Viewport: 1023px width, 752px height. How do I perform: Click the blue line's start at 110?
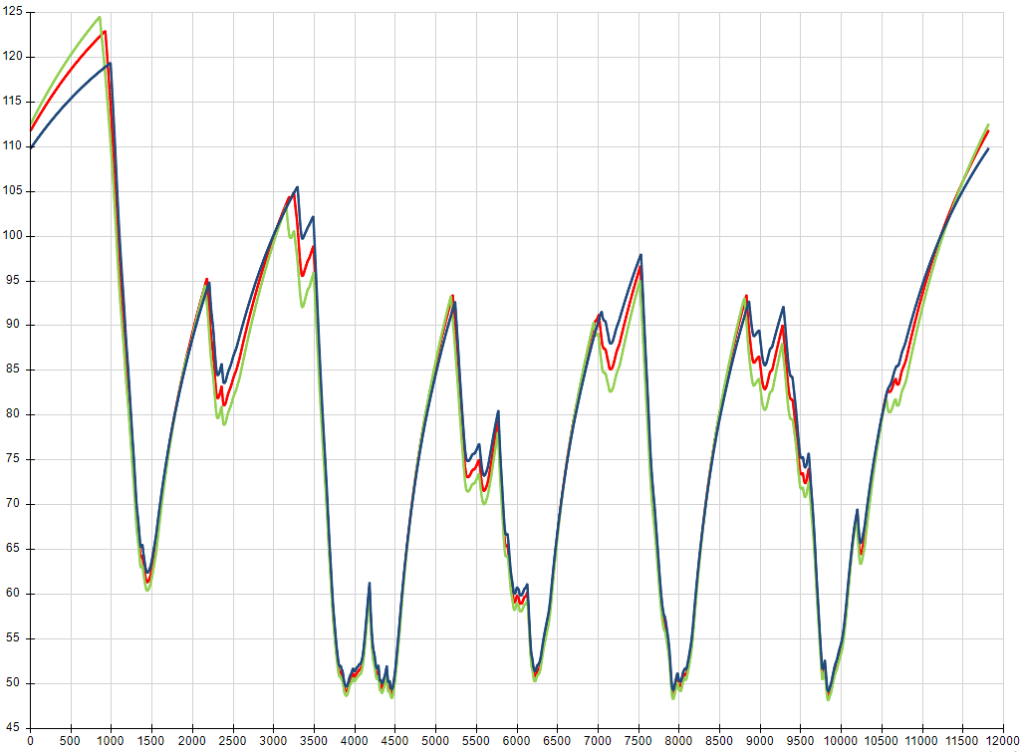pos(31,147)
